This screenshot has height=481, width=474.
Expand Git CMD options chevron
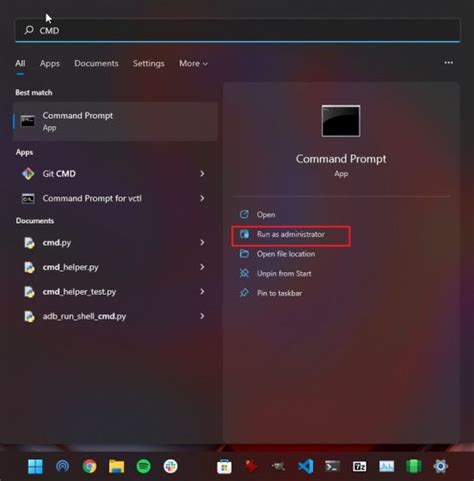click(x=202, y=174)
